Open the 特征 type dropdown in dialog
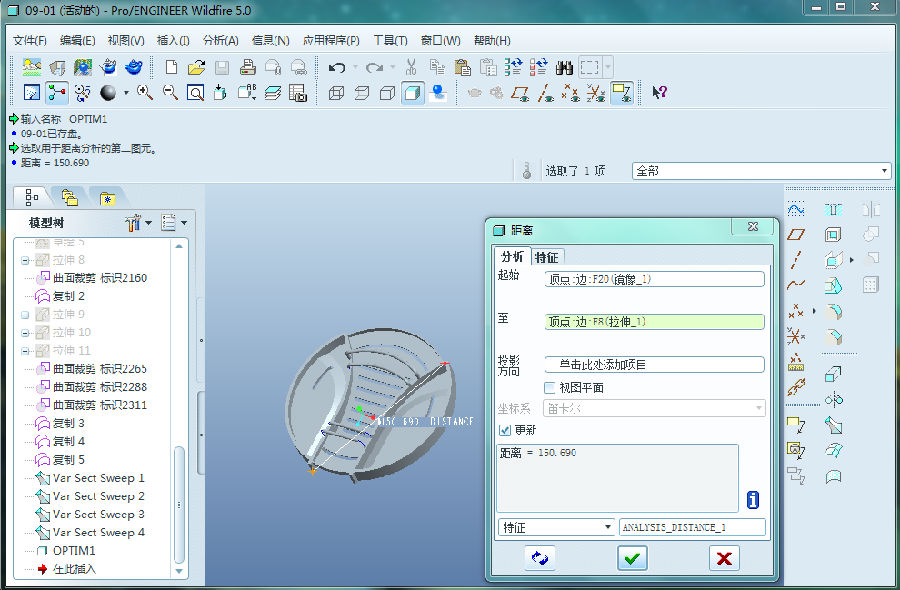 pyautogui.click(x=556, y=527)
